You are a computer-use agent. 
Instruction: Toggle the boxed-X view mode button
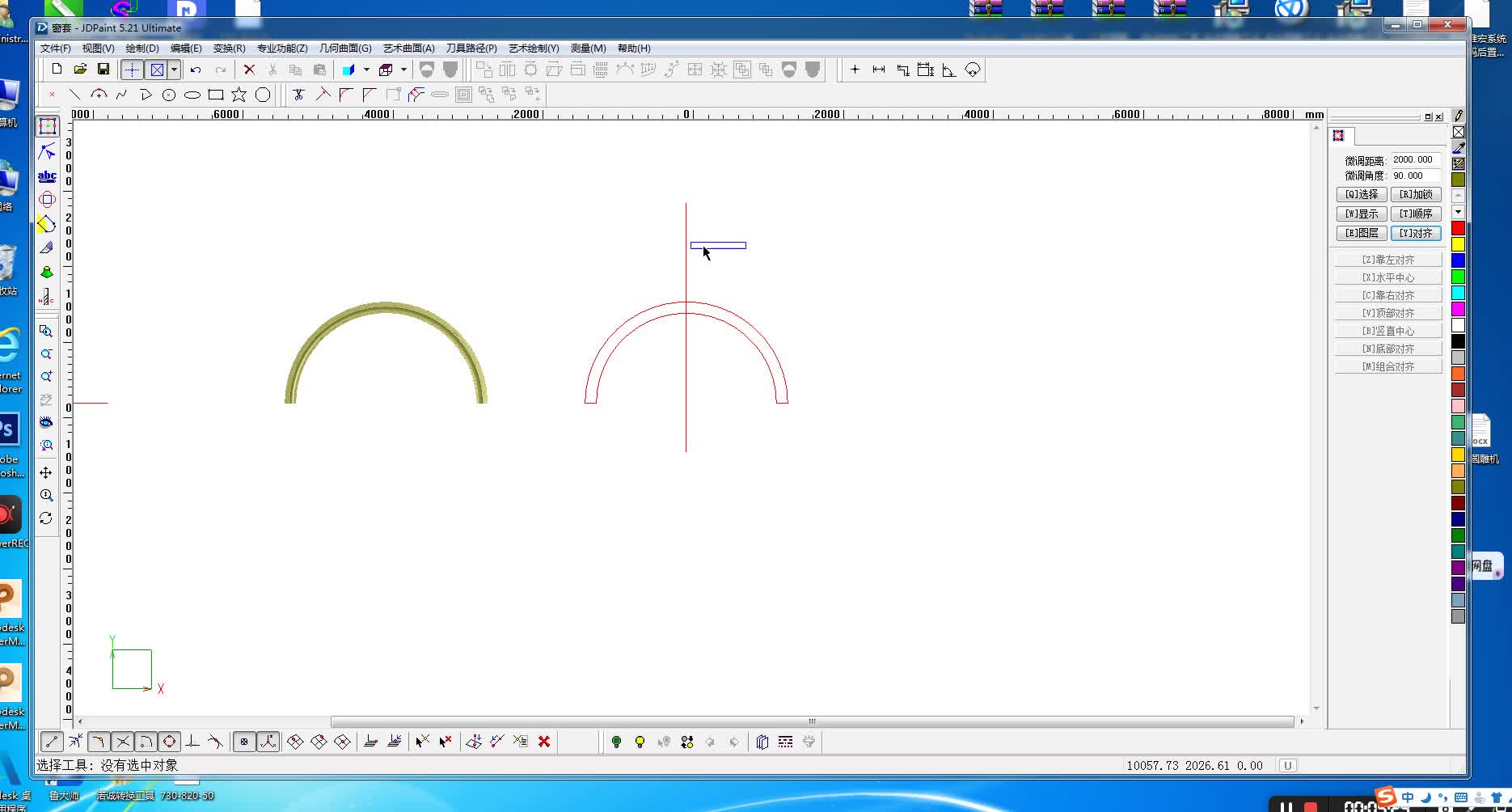[x=158, y=70]
